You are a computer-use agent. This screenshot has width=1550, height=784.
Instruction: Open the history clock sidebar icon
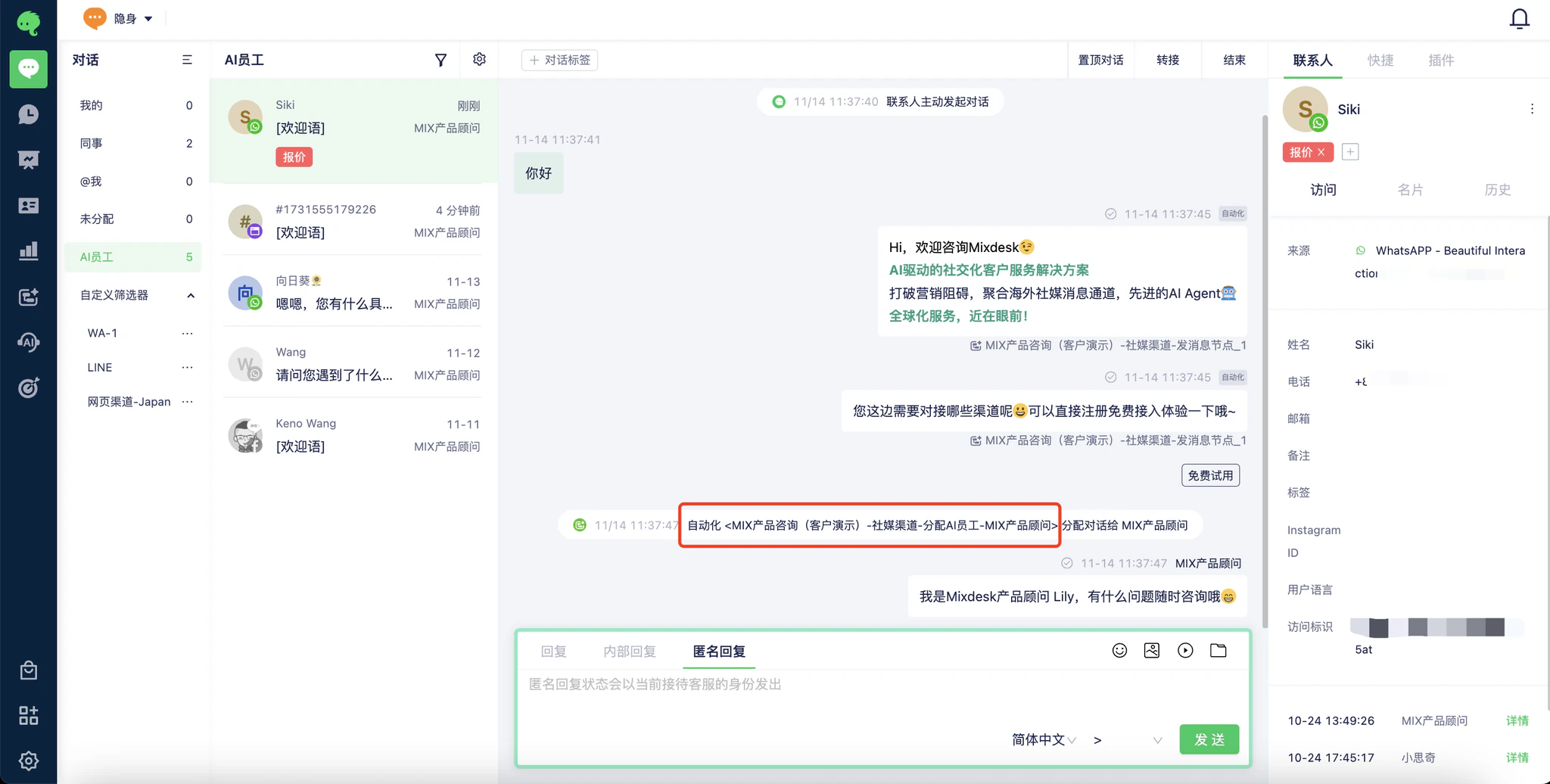pos(28,114)
